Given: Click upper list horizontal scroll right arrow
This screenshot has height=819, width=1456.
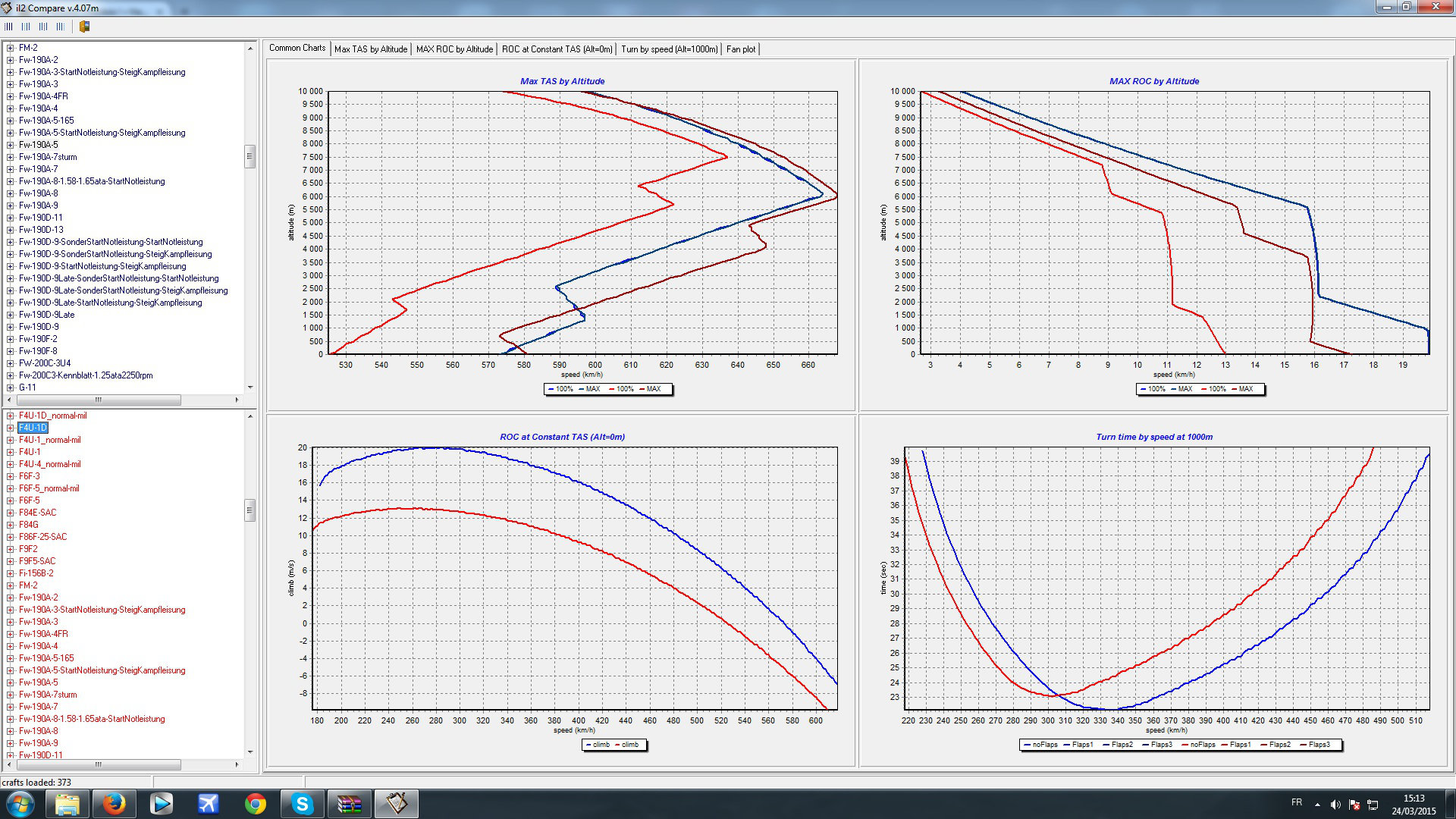Looking at the screenshot, I should click(237, 400).
